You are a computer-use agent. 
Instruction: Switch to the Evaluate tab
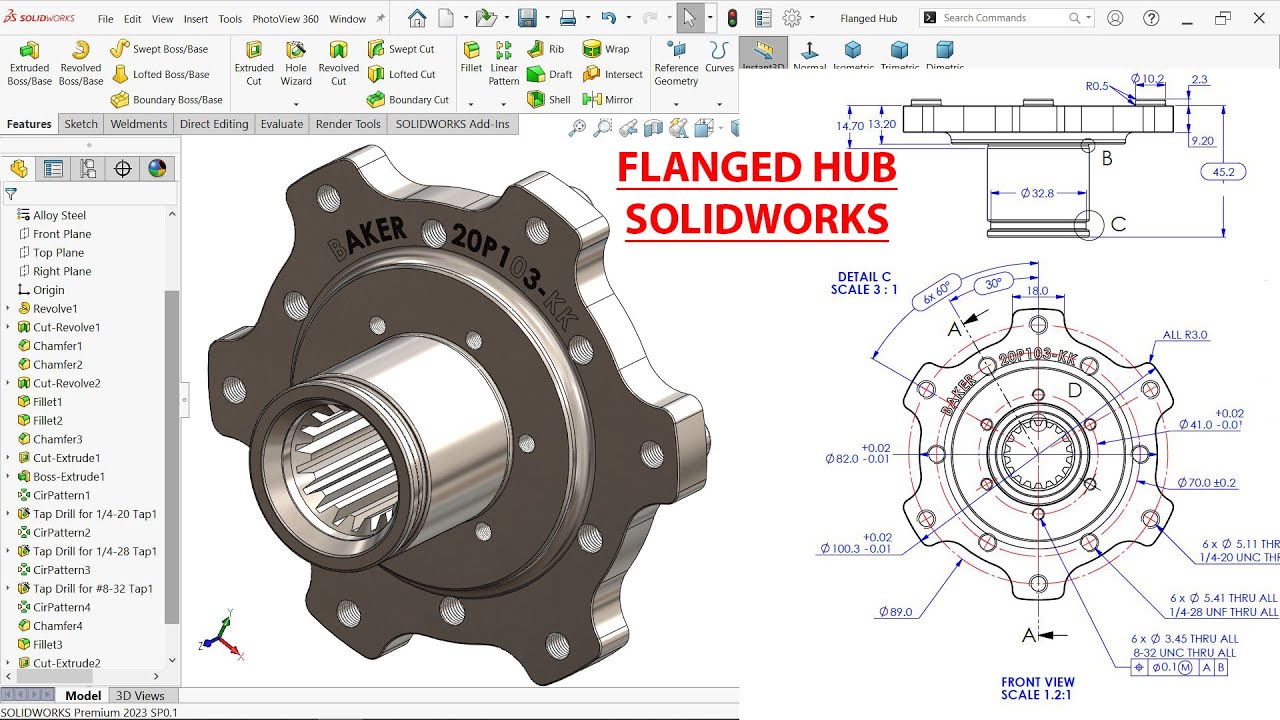click(282, 124)
